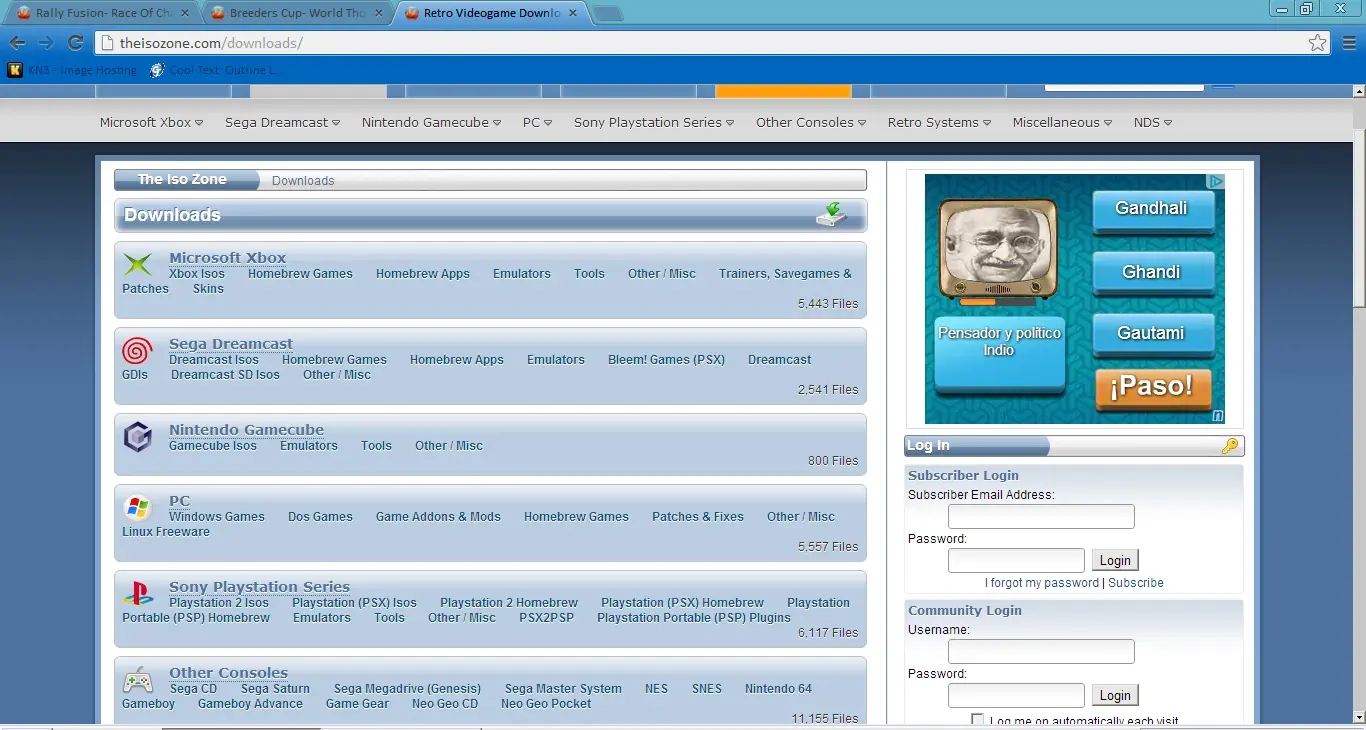Open the Linux Freeware link
Image resolution: width=1366 pixels, height=730 pixels.
pos(166,531)
